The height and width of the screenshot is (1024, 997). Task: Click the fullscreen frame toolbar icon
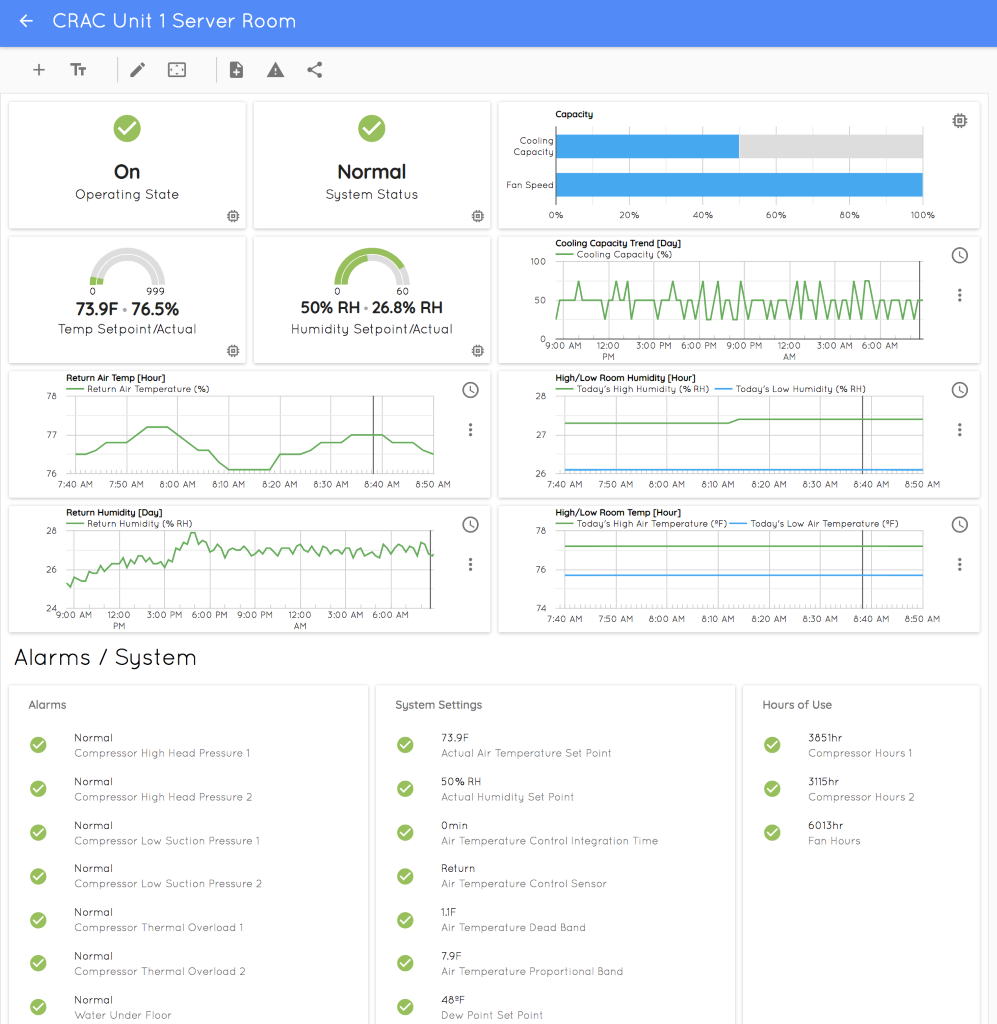pos(177,70)
